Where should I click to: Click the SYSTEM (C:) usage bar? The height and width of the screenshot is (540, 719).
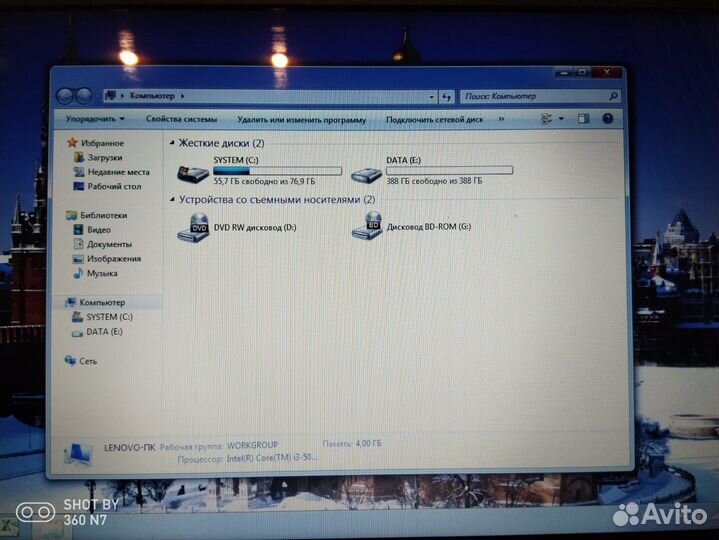click(277, 171)
